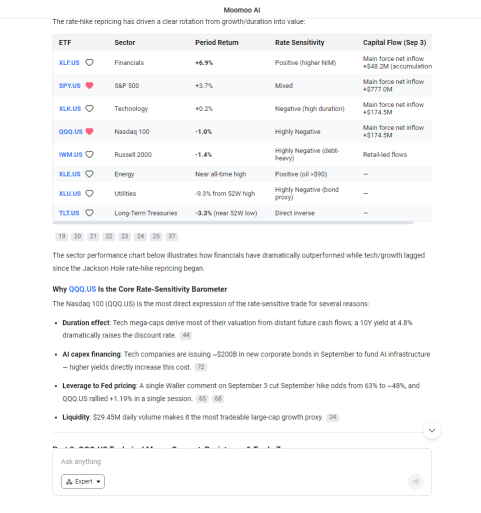Open the XLE.US ticker link
This screenshot has width=481, height=513.
tap(70, 174)
